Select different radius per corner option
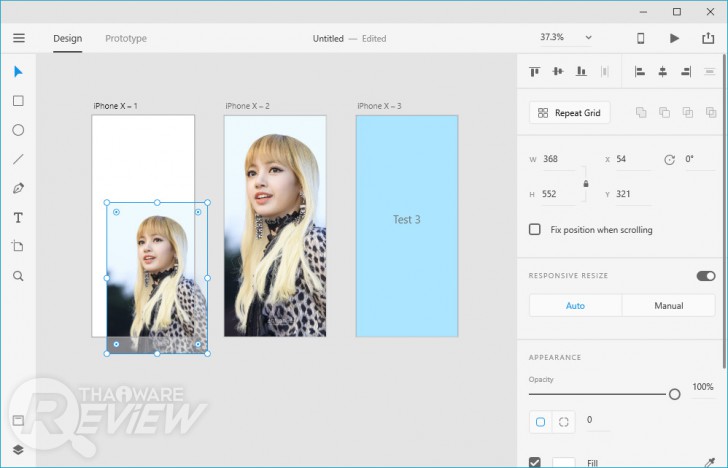 click(x=564, y=422)
